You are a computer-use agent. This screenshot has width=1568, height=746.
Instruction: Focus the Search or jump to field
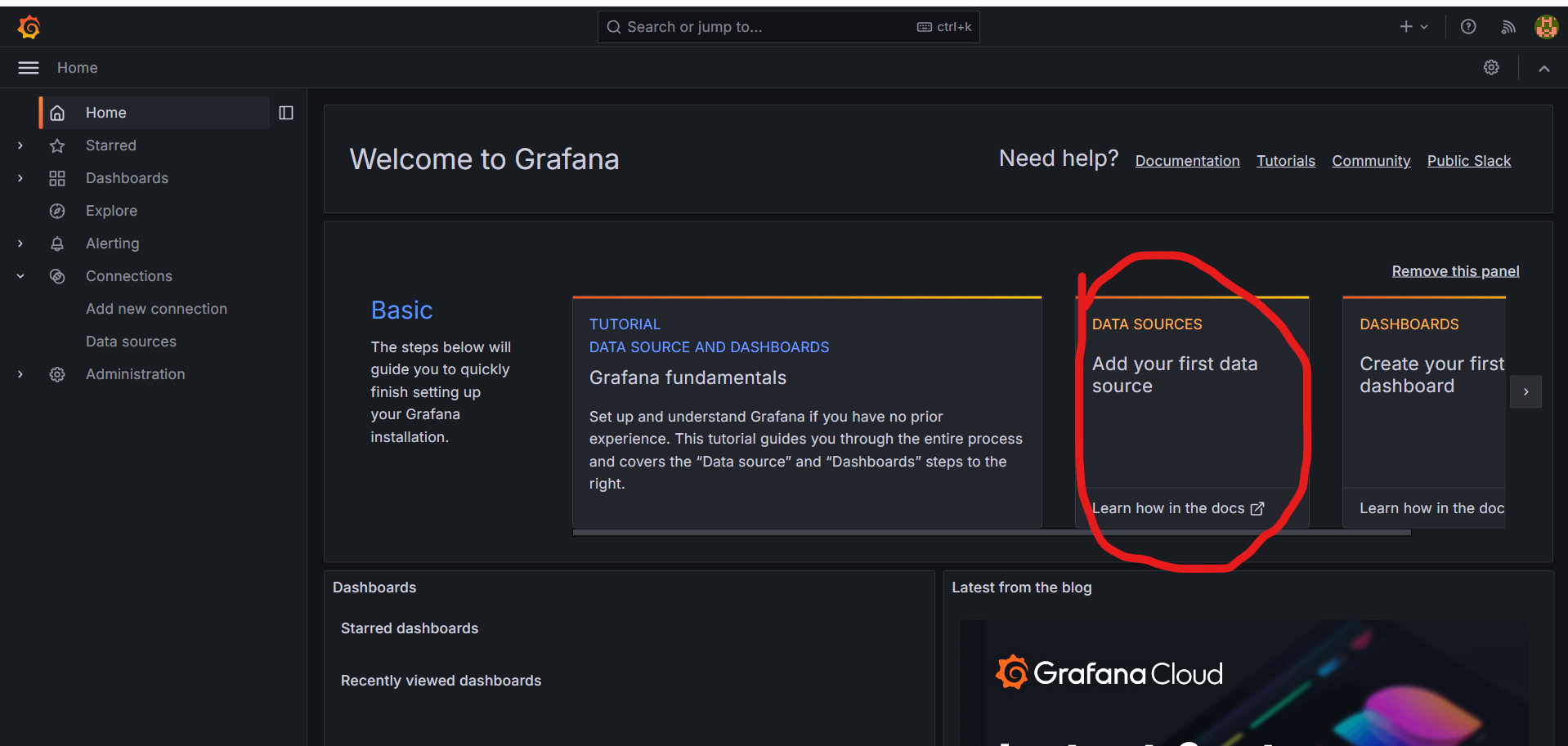tap(788, 27)
